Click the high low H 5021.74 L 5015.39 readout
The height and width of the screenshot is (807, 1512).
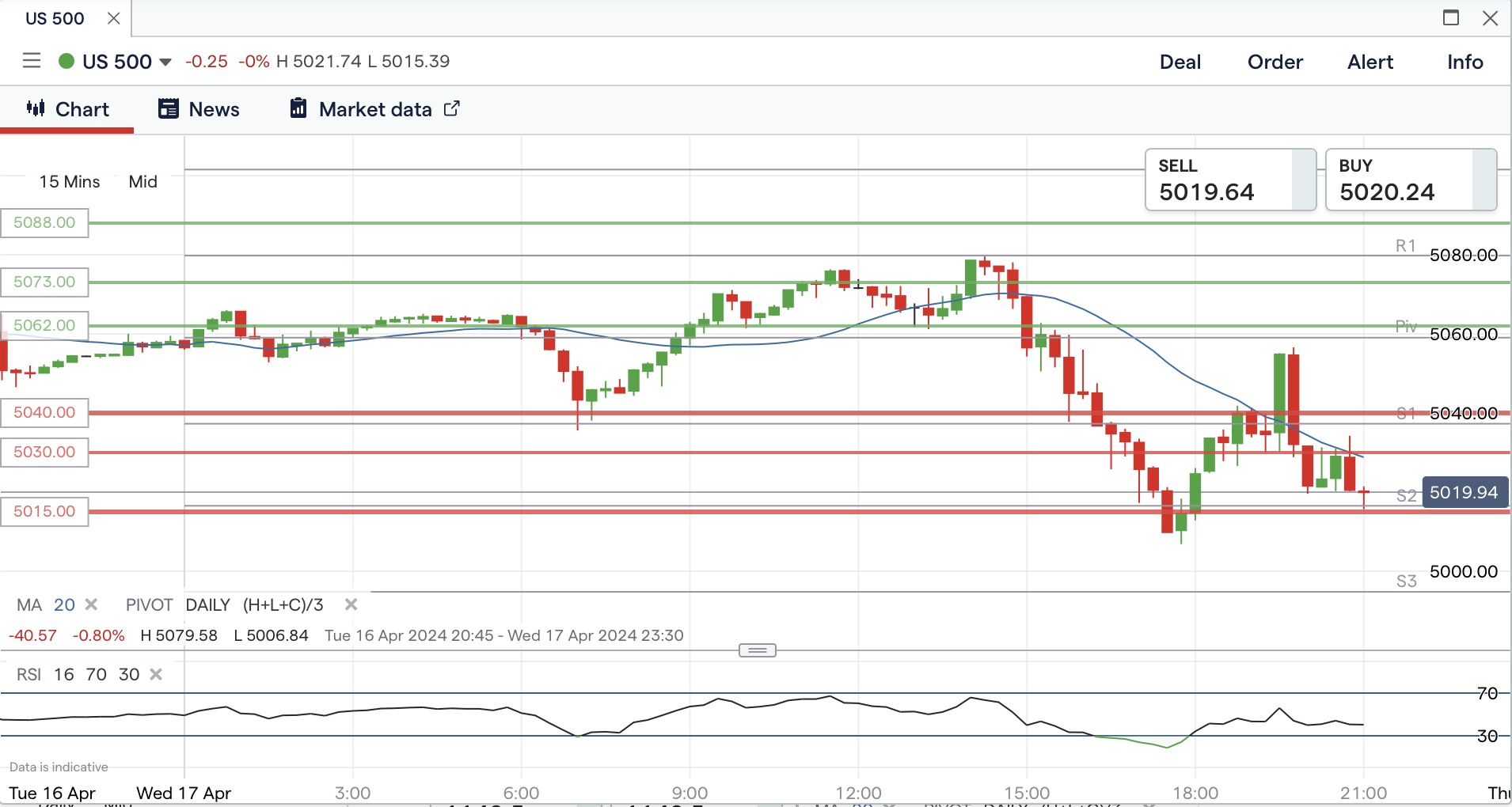coord(363,61)
